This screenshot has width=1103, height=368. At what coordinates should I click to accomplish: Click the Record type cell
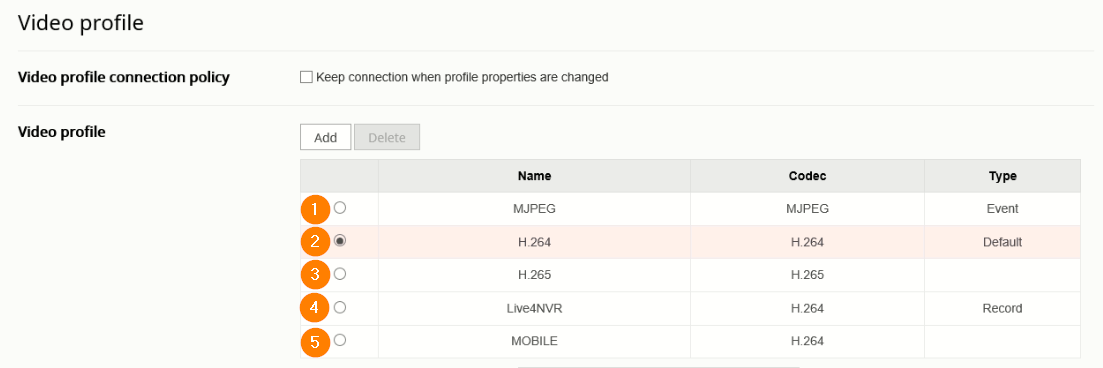coord(1002,308)
